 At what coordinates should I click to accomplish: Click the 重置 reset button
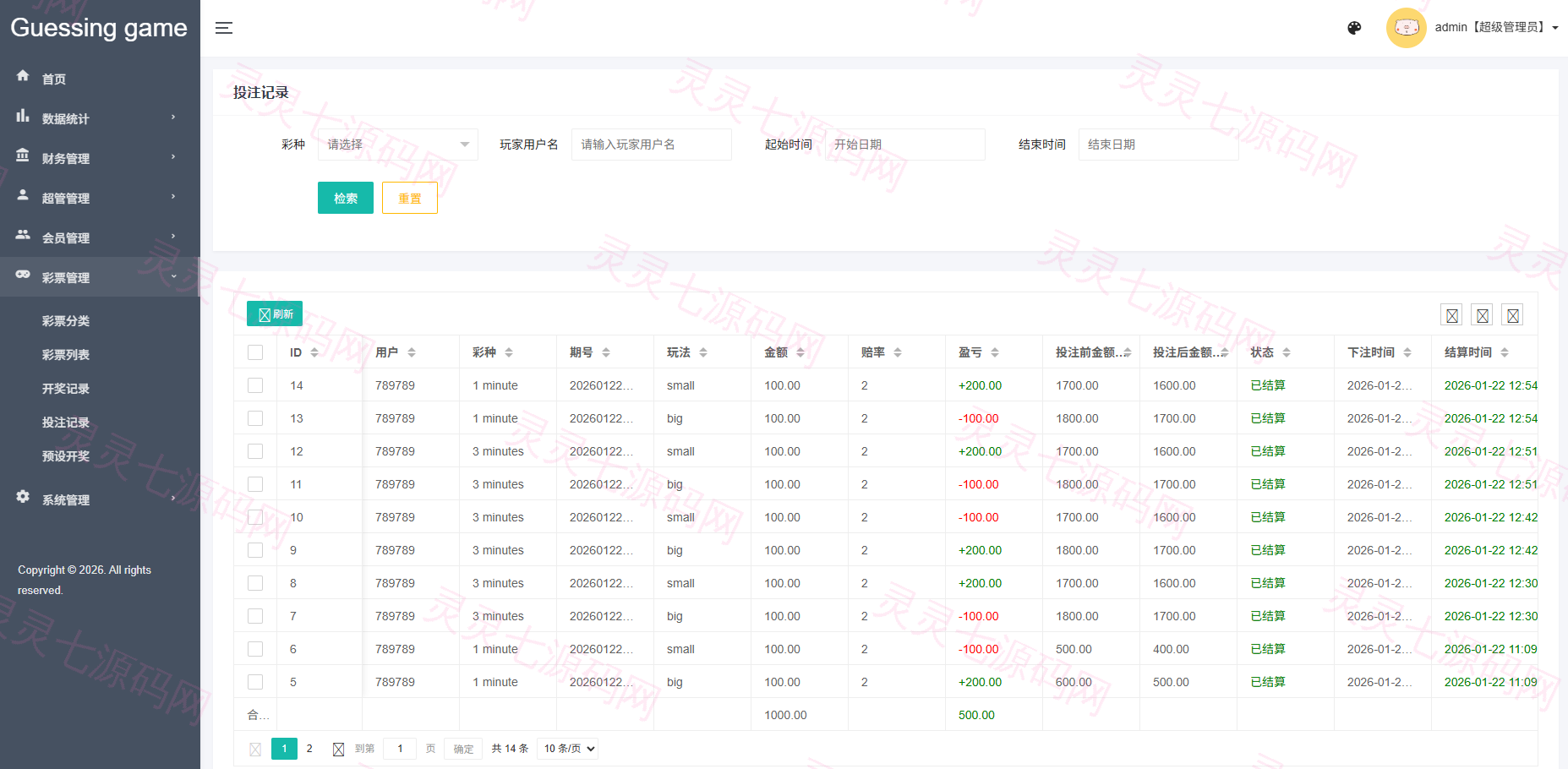(x=410, y=198)
